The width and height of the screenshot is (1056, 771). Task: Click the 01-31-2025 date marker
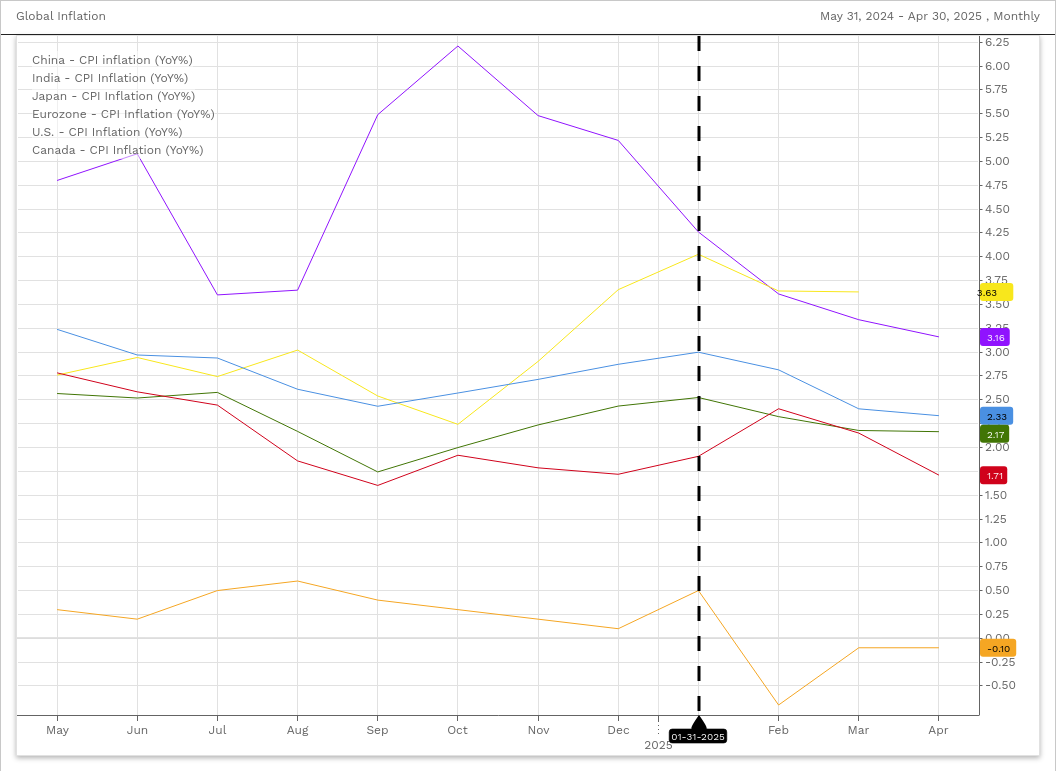click(698, 737)
